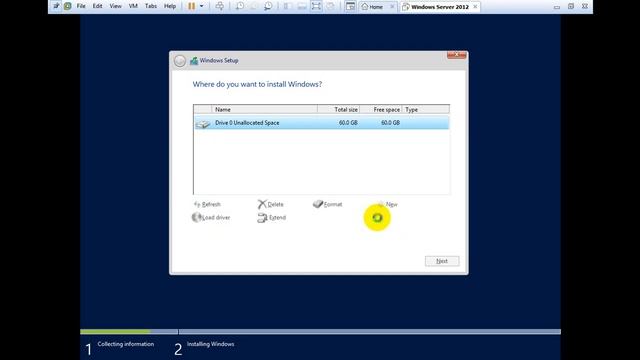The image size is (640, 360).
Task: Click the take snapshot clock icon
Action: point(240,6)
